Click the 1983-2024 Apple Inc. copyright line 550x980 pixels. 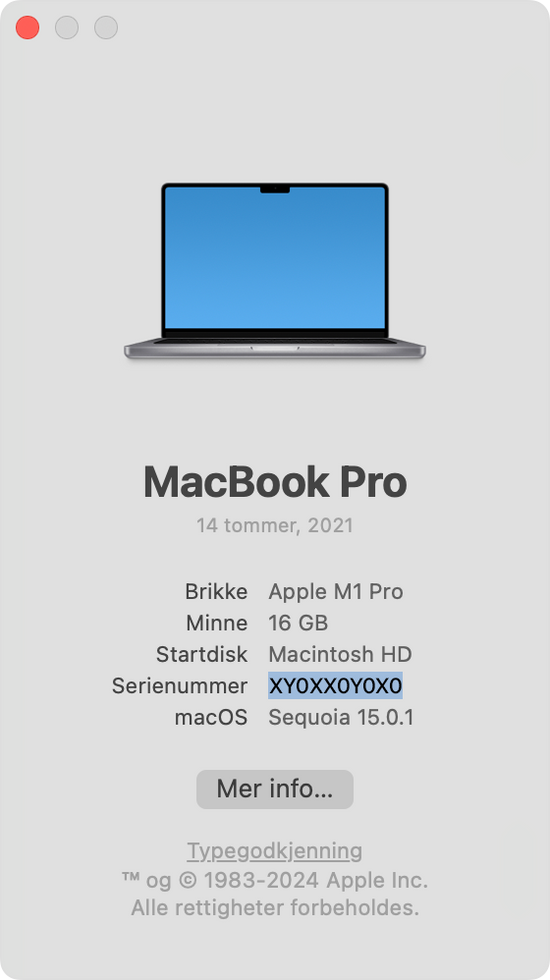(275, 880)
